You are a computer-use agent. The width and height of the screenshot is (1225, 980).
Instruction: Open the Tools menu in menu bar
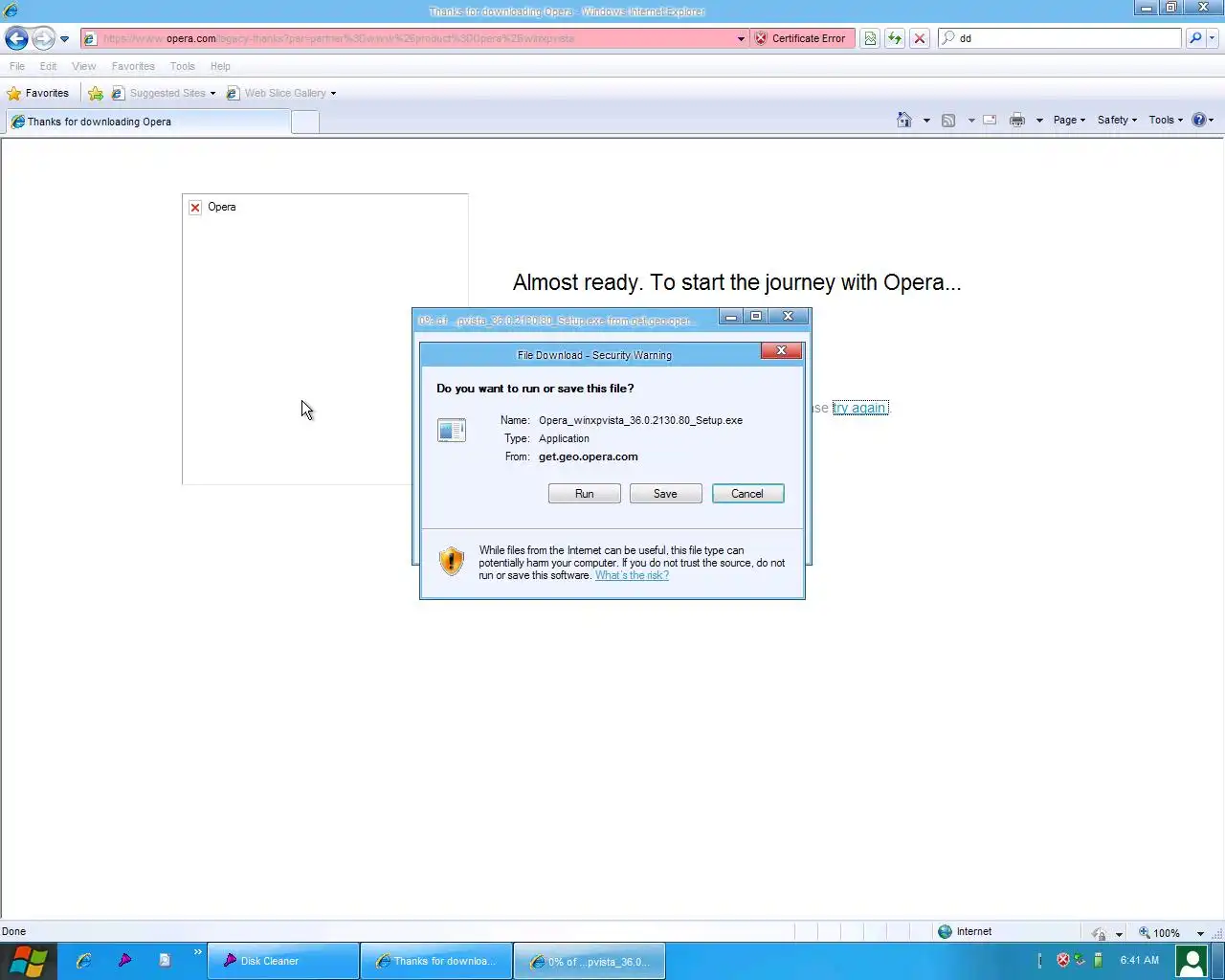[182, 66]
